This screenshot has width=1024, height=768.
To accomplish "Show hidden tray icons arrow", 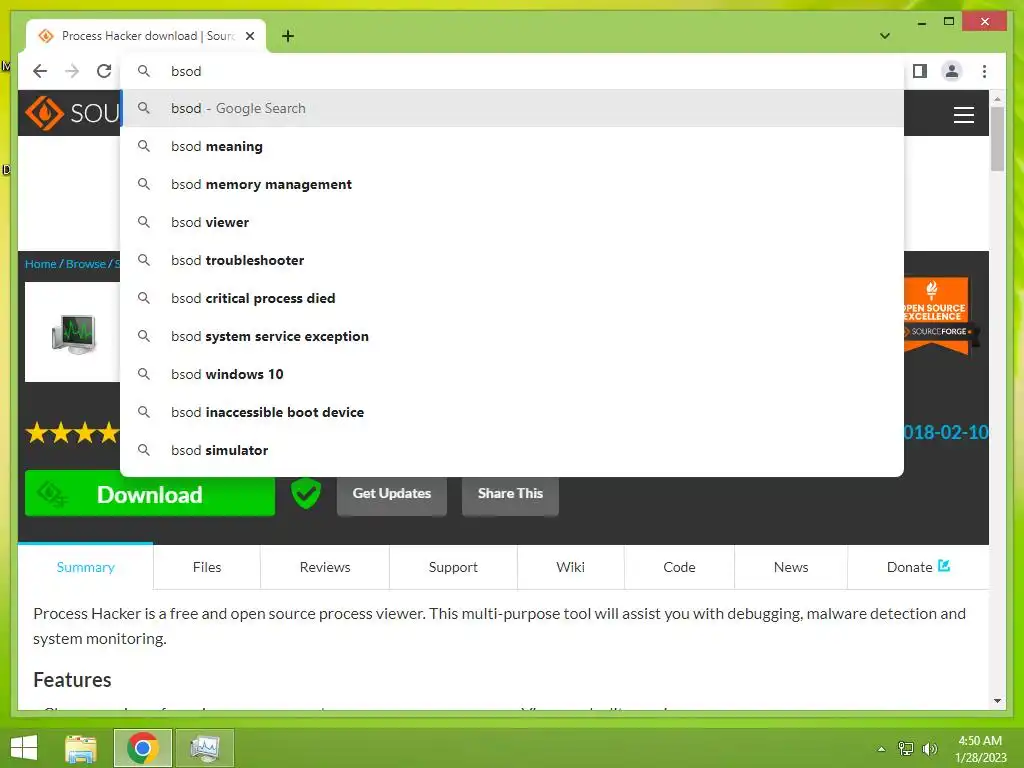I will (881, 748).
